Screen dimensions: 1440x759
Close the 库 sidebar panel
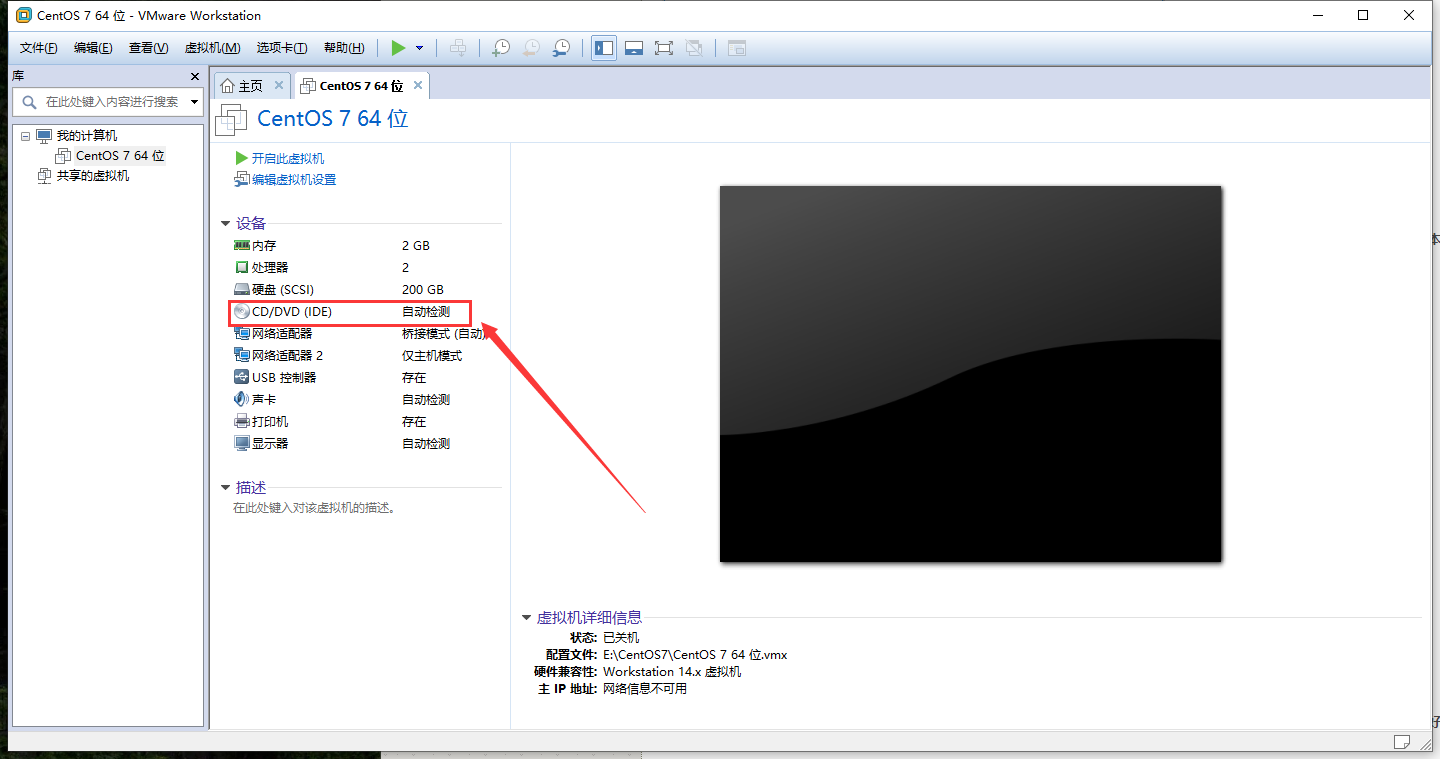(193, 76)
